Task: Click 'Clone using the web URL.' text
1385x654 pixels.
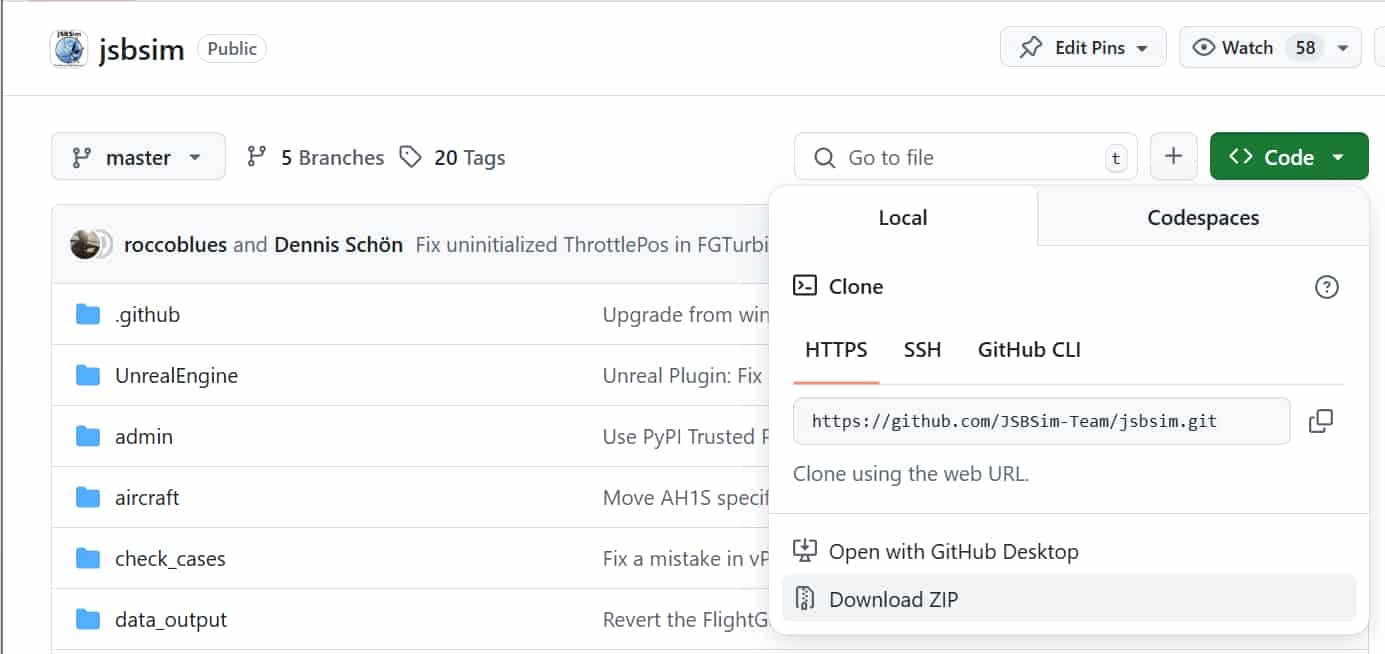Action: point(911,474)
